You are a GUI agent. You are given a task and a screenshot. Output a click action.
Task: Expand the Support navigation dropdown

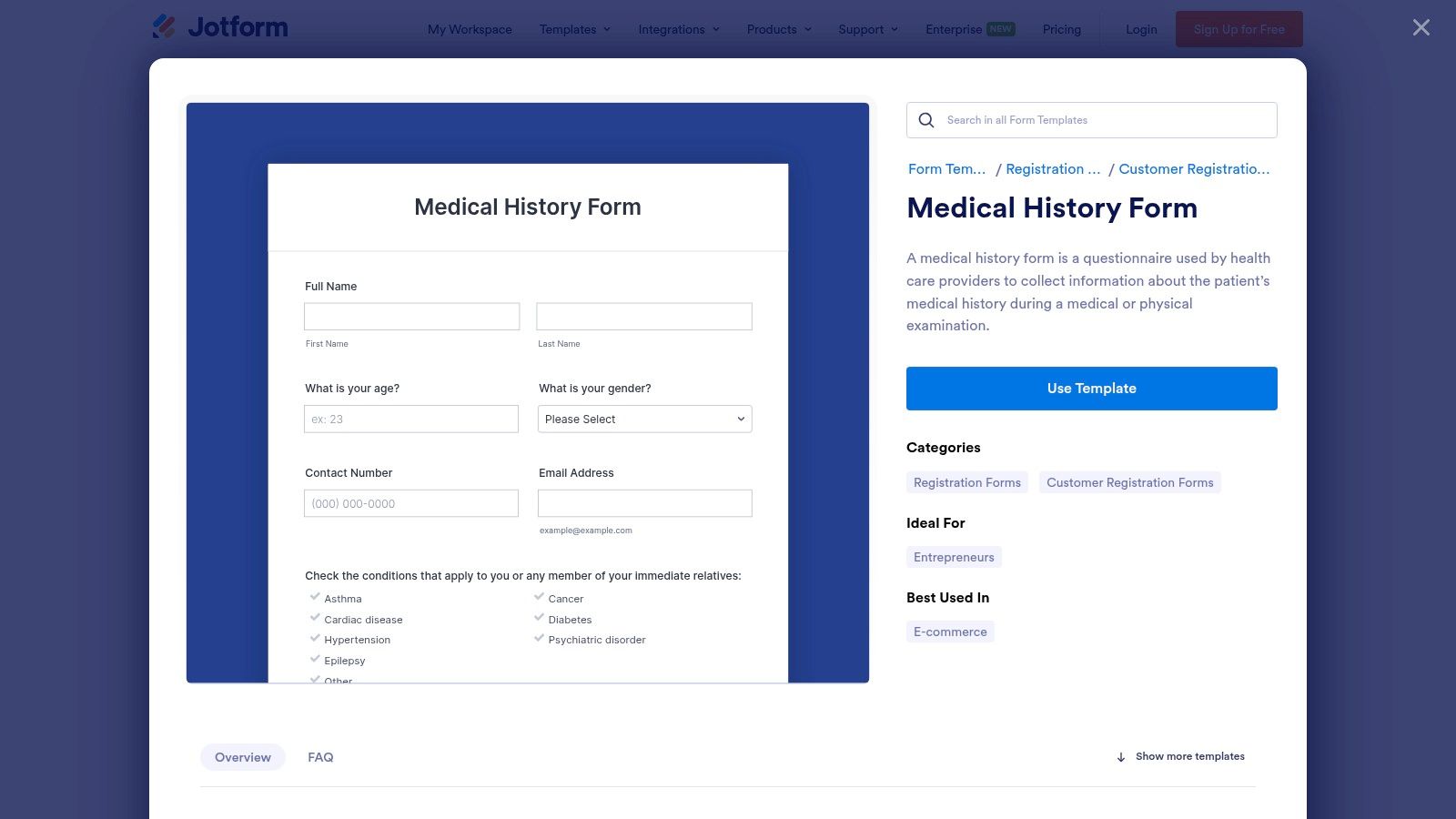866,29
